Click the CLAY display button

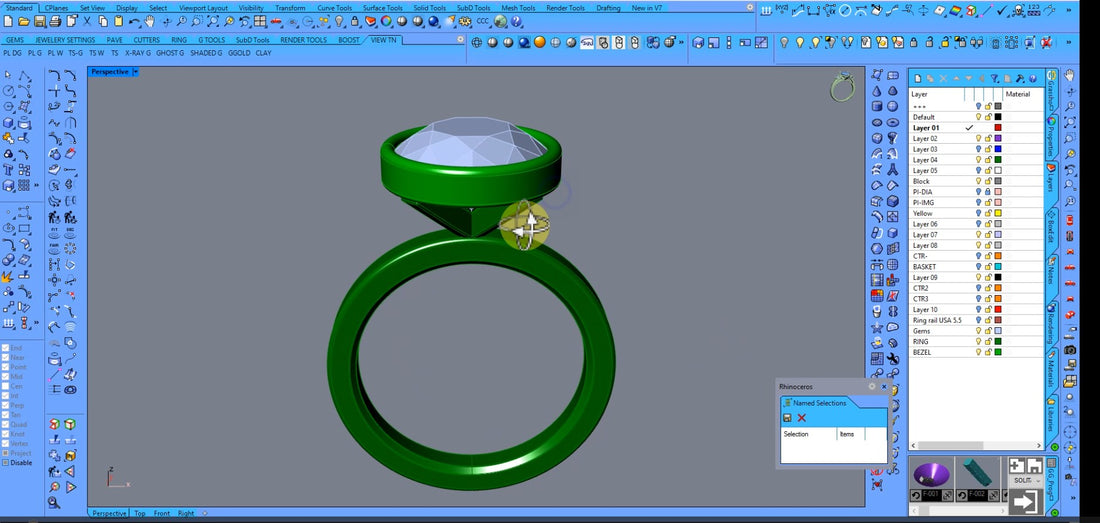click(x=263, y=53)
